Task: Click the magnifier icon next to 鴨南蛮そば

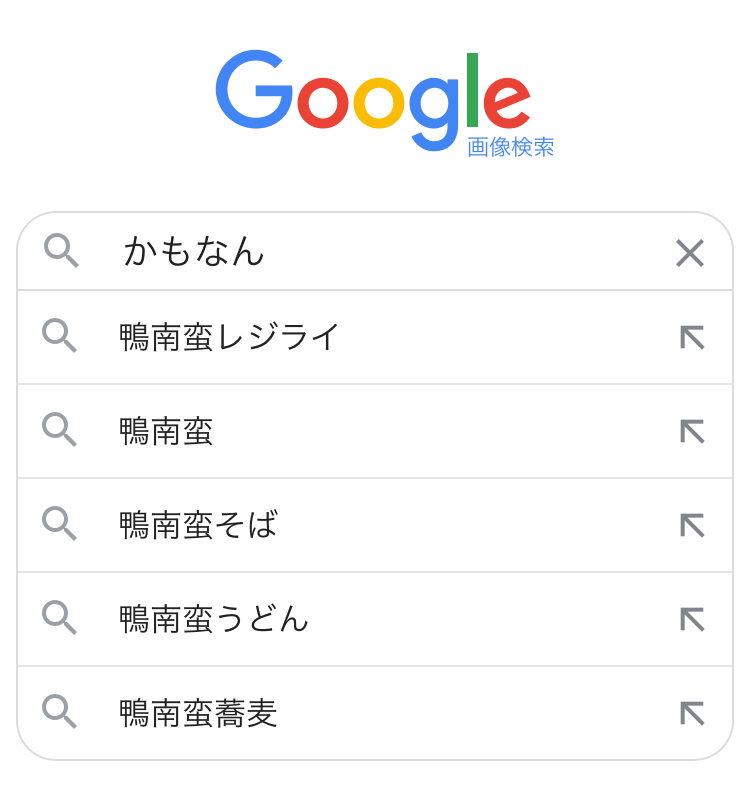Action: click(x=59, y=524)
